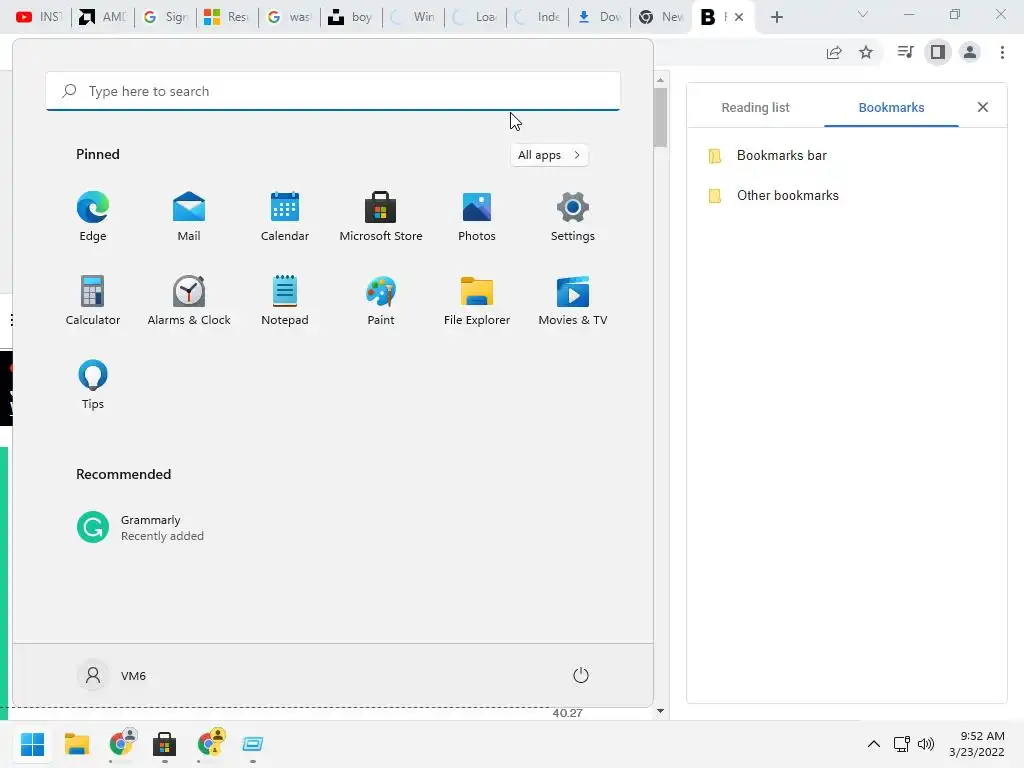Open the rightmost taskbar app icon

pos(253,744)
